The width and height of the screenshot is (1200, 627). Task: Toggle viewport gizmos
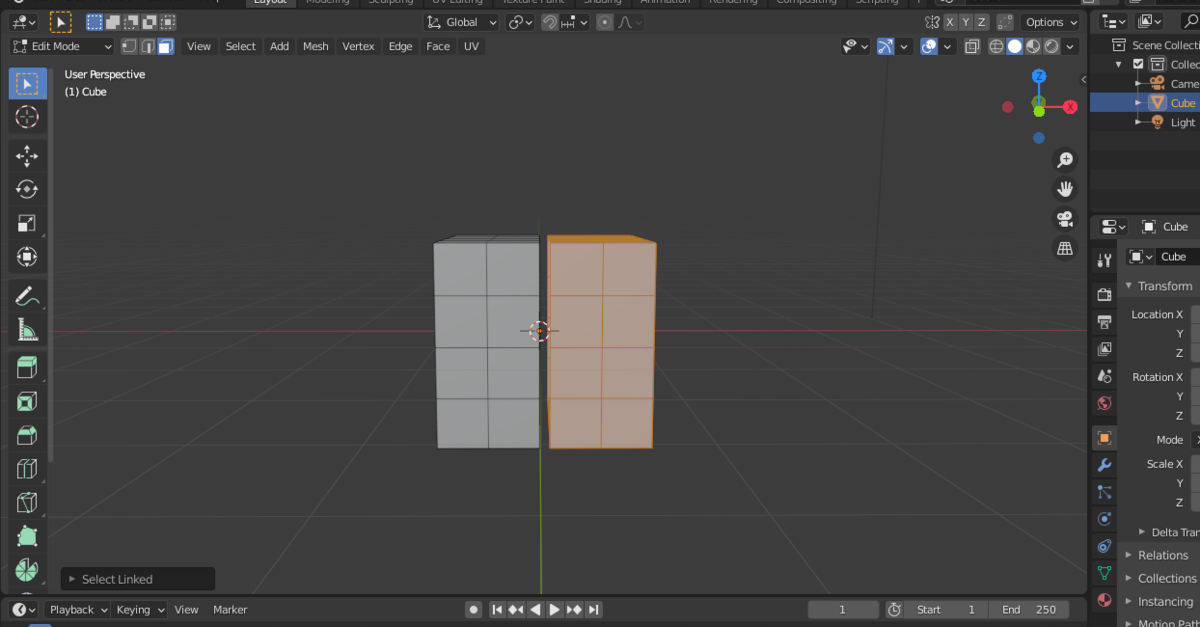885,46
